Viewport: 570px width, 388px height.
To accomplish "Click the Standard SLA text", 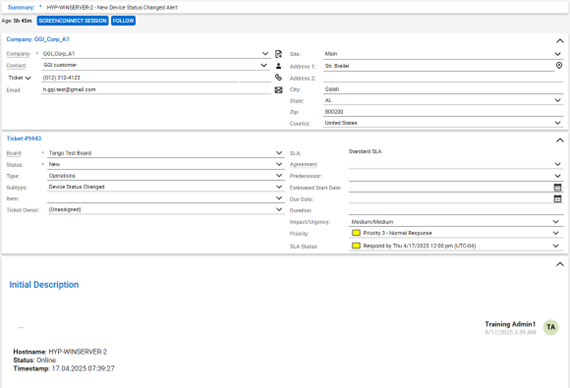I will coord(365,151).
